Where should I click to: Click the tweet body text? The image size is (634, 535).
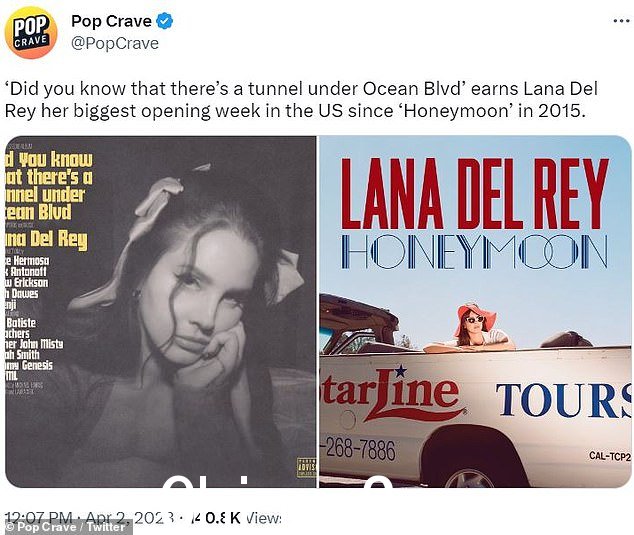(301, 99)
